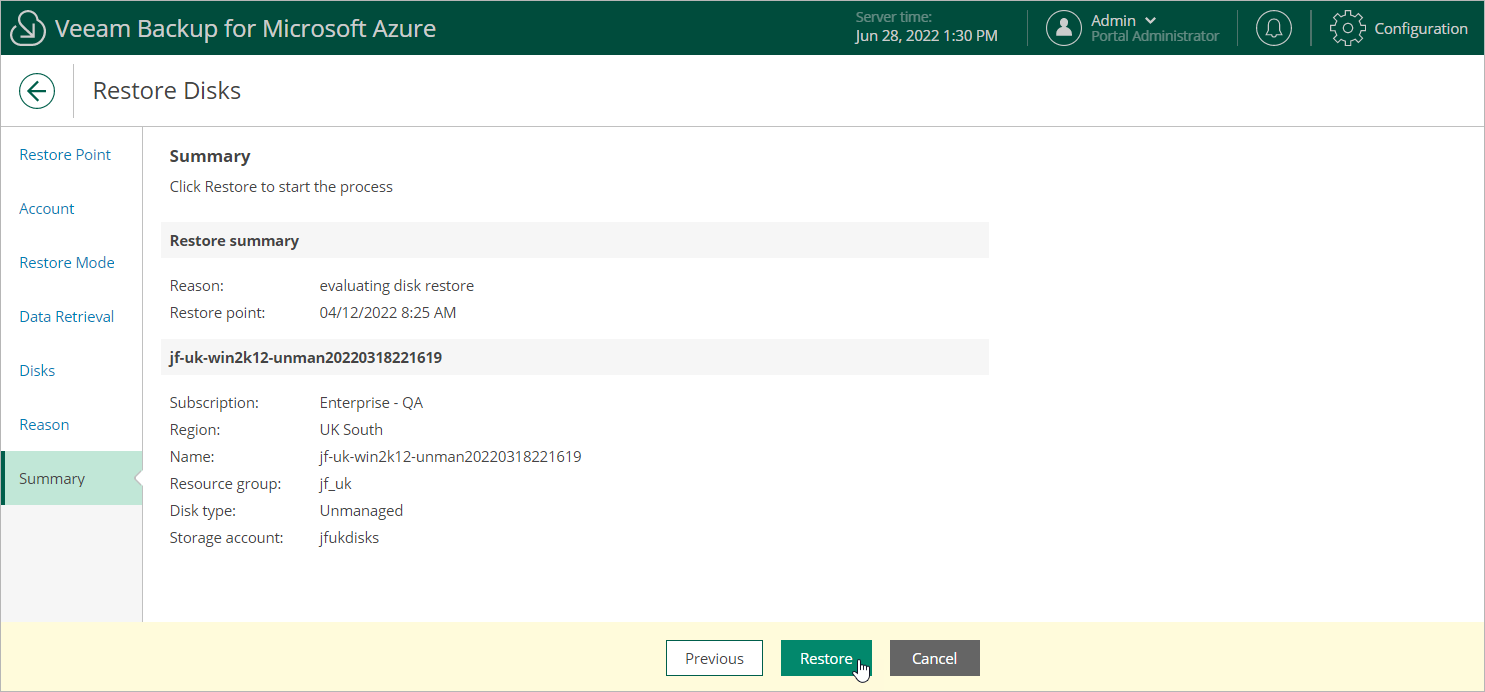The image size is (1485, 692).
Task: Go back using the arrow icon
Action: click(x=37, y=91)
